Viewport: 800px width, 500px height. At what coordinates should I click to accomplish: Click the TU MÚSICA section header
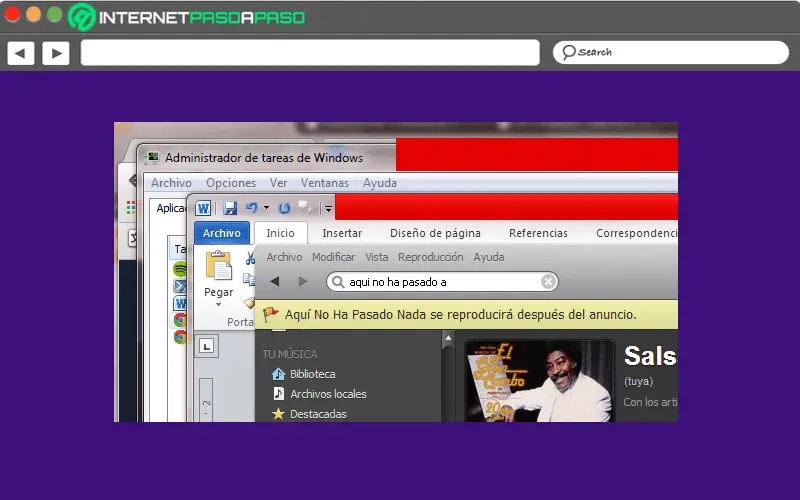pos(290,354)
